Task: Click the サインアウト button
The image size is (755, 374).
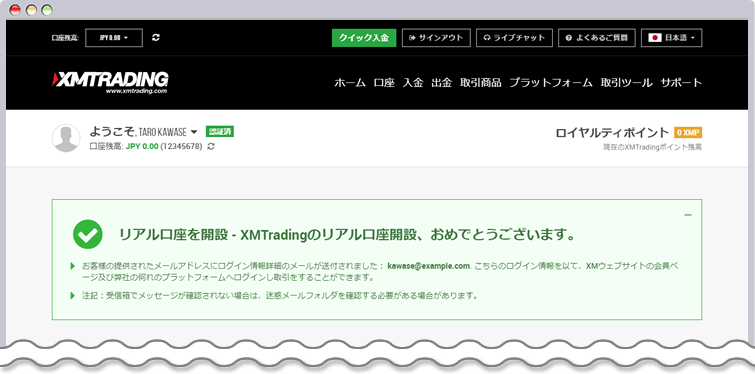Action: [436, 38]
